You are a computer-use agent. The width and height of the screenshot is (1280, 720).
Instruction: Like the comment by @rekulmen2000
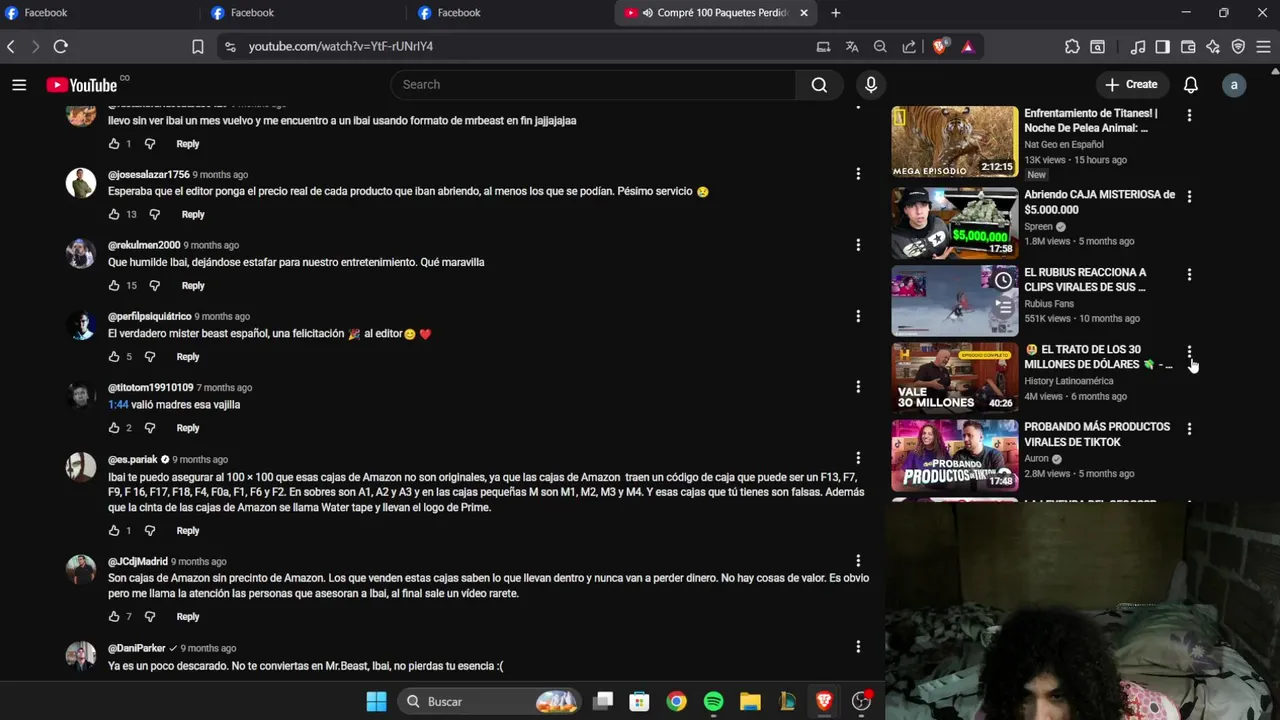[x=114, y=285]
